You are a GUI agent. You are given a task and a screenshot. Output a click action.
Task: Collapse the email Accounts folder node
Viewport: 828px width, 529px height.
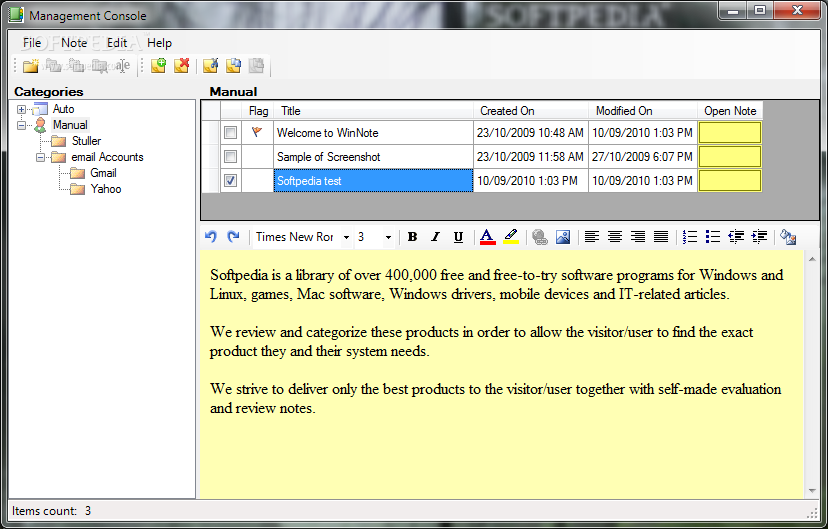pyautogui.click(x=40, y=157)
